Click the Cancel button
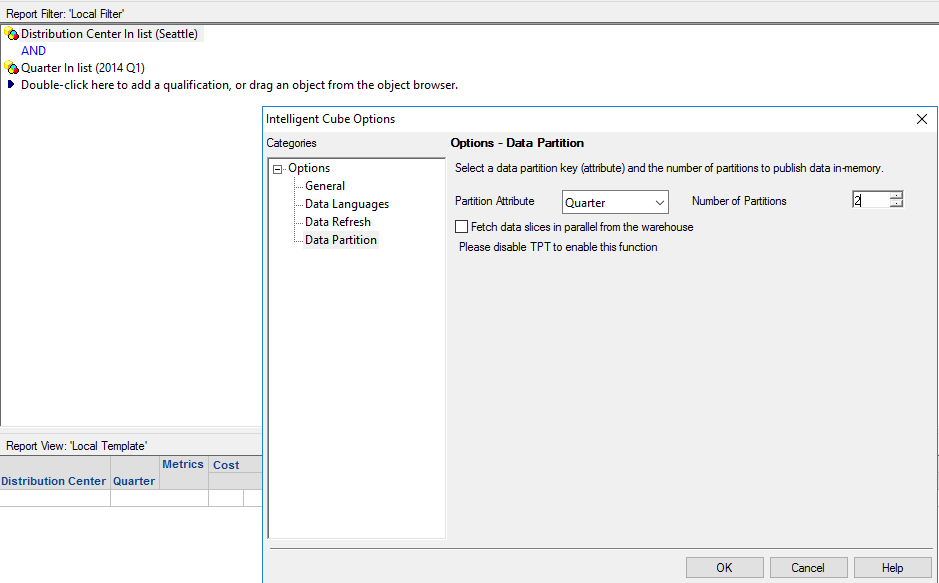Screen dimensions: 939x583 (x=808, y=566)
